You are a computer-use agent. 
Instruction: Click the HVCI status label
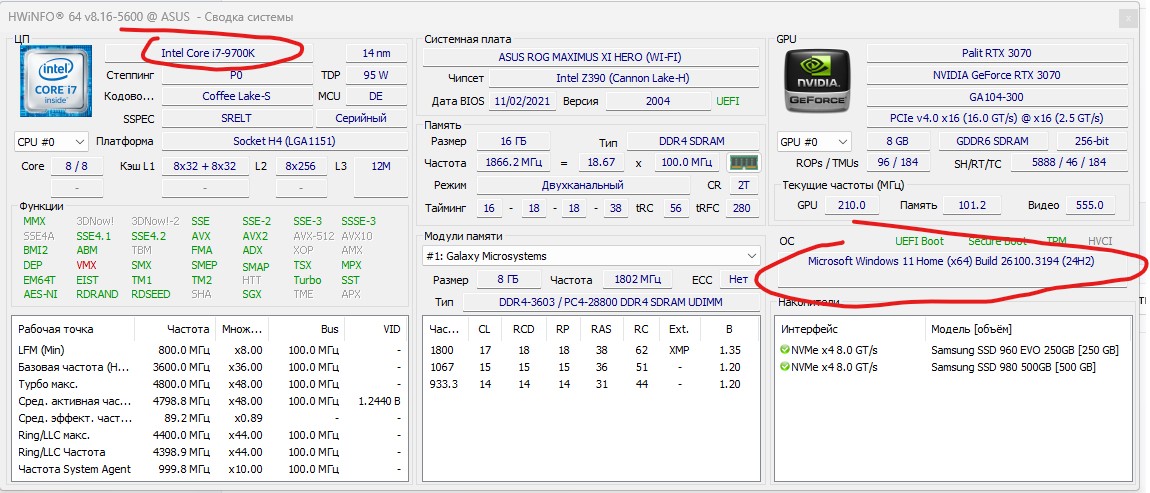pyautogui.click(x=1100, y=241)
